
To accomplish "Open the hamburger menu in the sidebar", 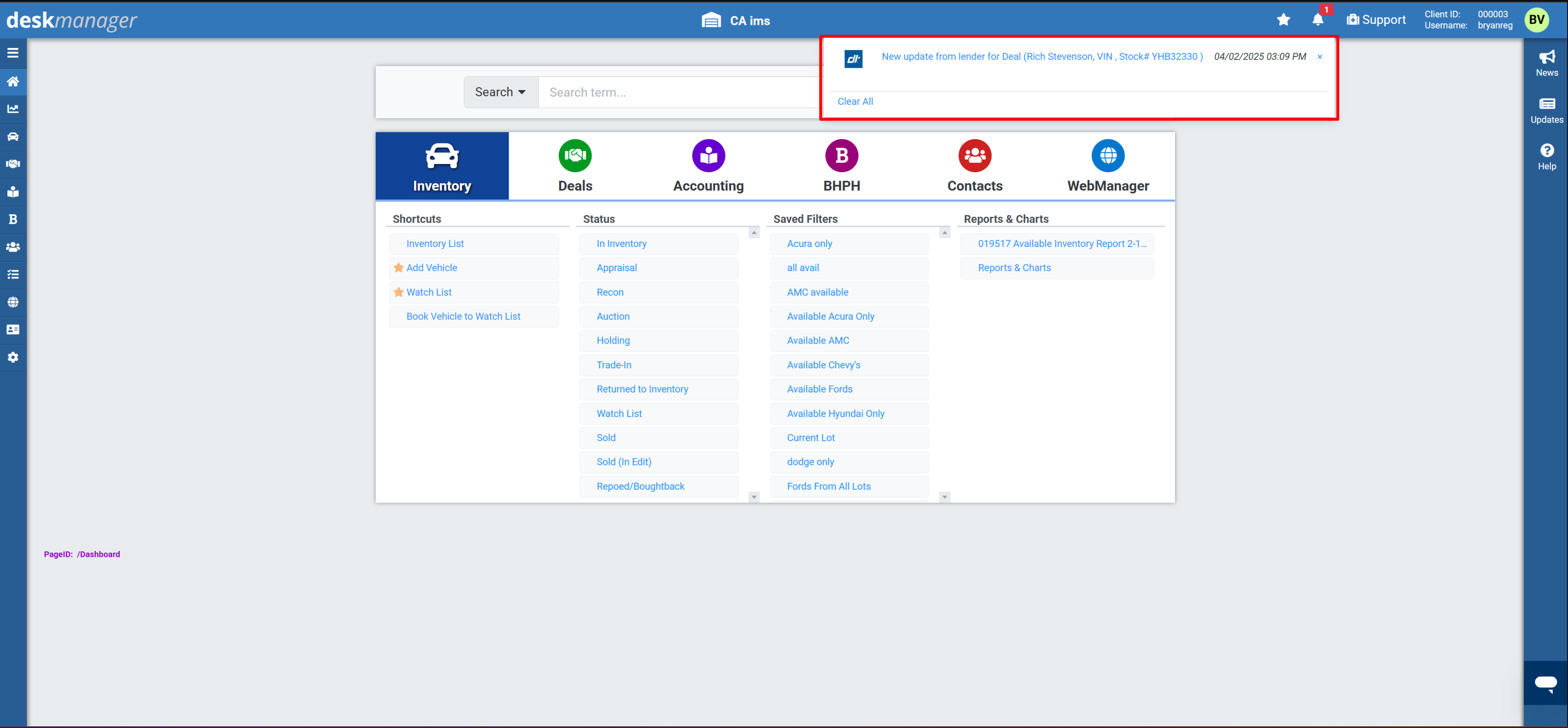I will point(13,53).
